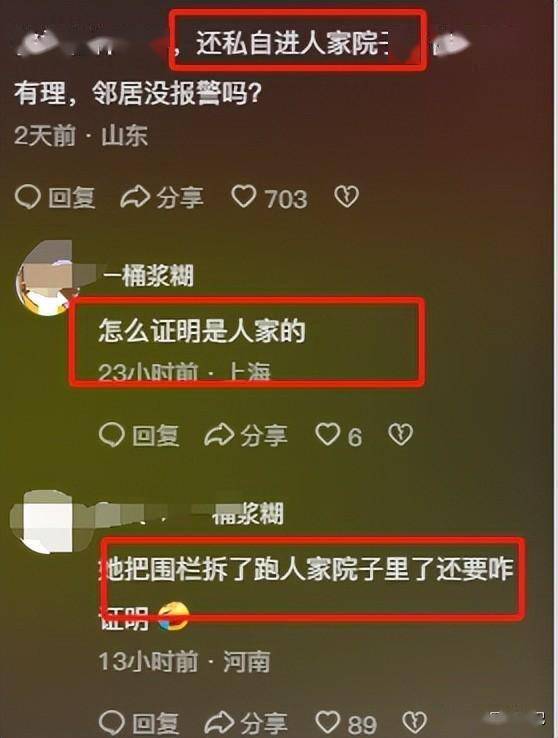Viewport: 558px width, 738px height.
Task: Tap broken heart under the Shanghai comment
Action: coord(400,434)
